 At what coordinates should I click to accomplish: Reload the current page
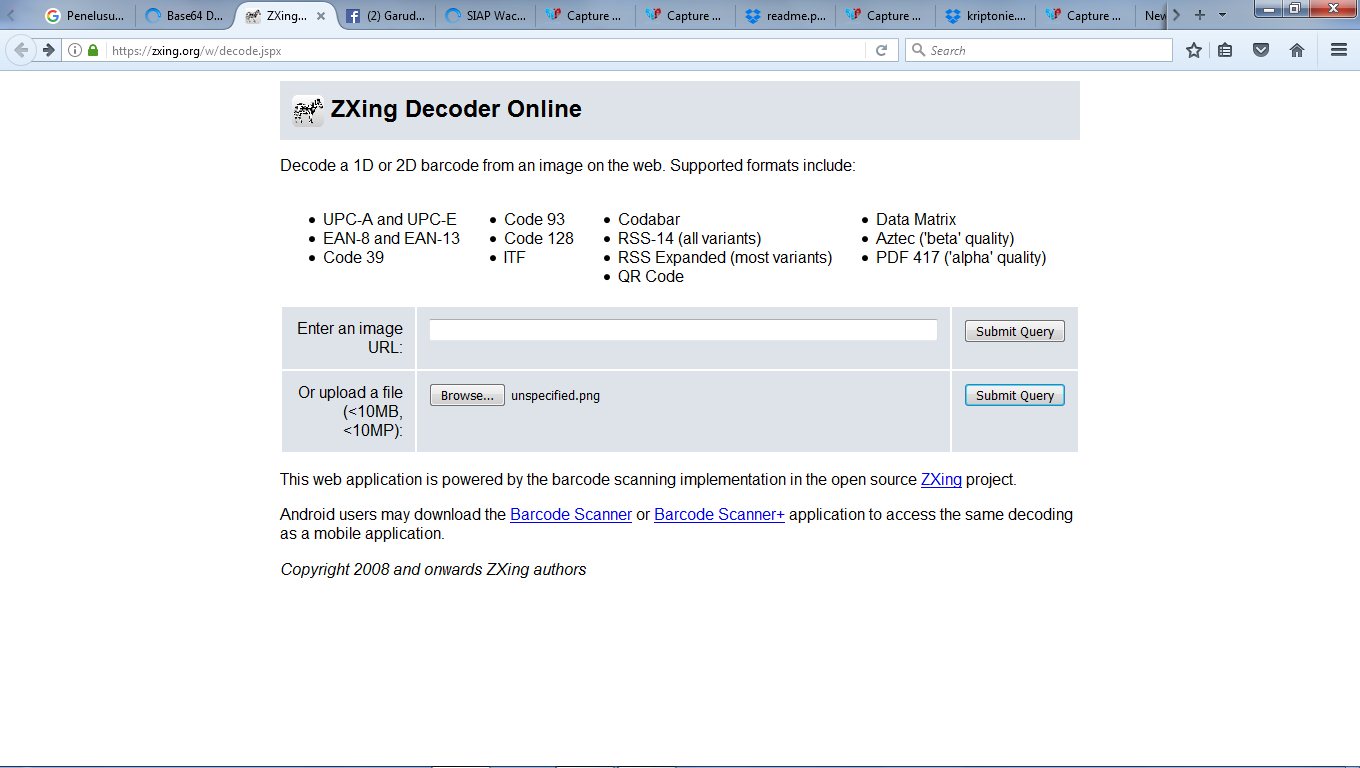click(x=881, y=50)
